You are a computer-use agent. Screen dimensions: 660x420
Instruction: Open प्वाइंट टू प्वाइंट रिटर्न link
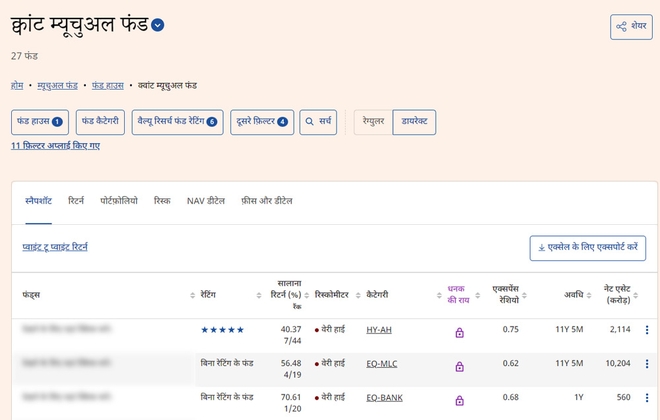click(55, 246)
